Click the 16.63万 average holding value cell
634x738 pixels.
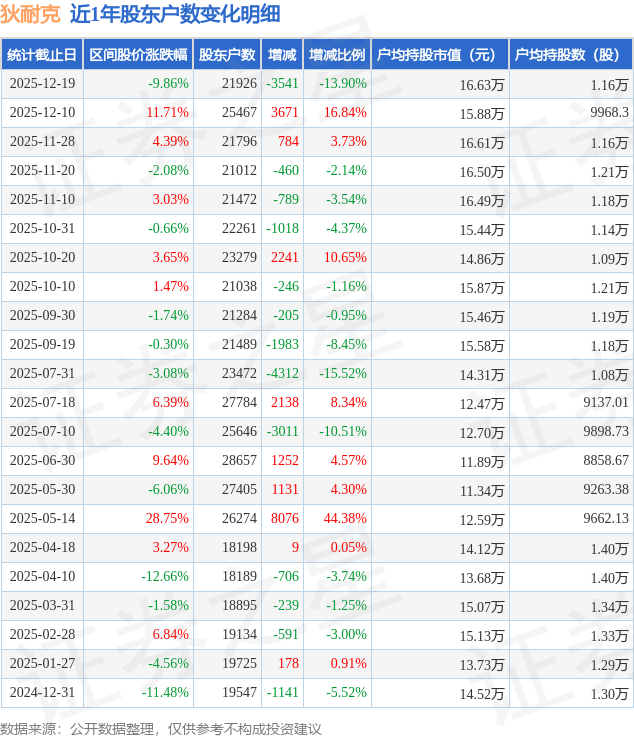tap(481, 84)
